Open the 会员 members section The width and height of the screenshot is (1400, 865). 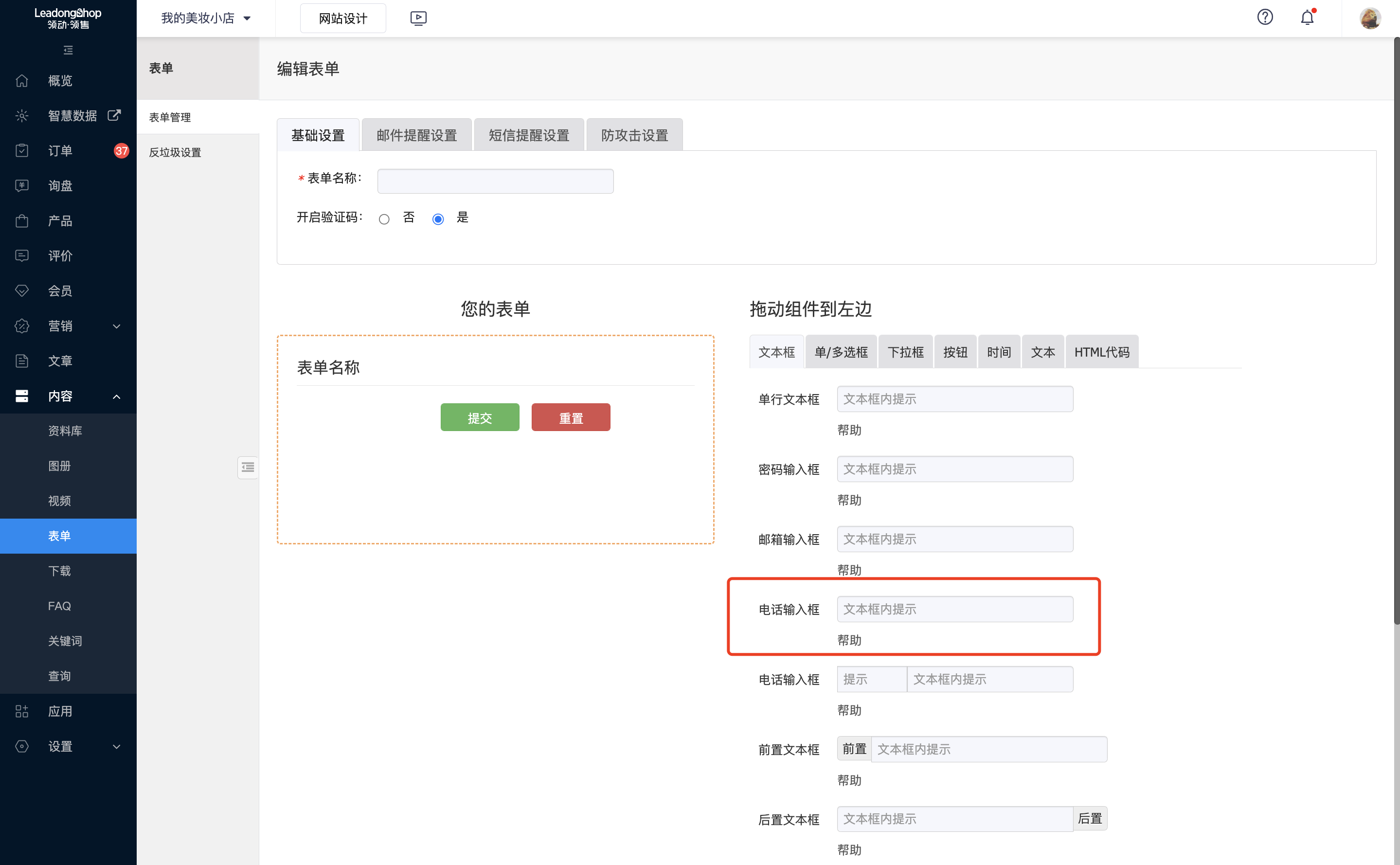point(59,290)
